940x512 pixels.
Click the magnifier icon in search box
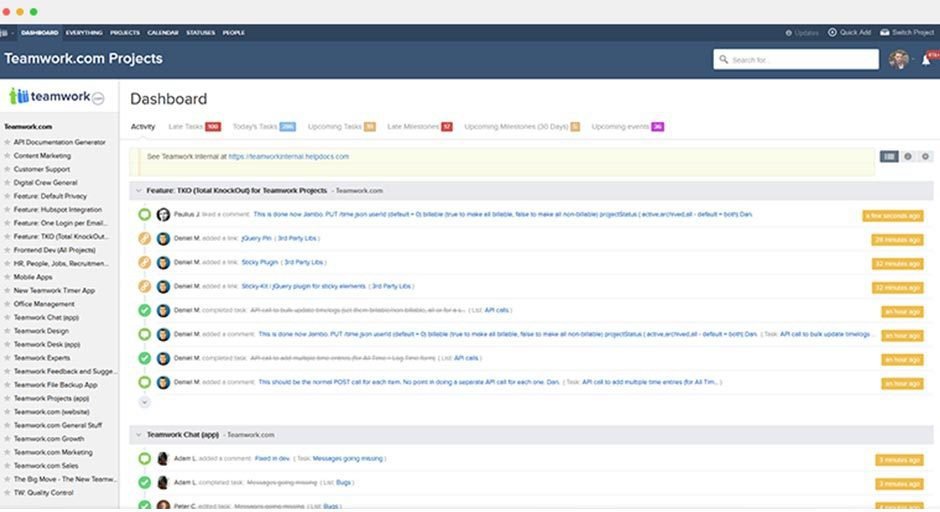click(x=724, y=59)
